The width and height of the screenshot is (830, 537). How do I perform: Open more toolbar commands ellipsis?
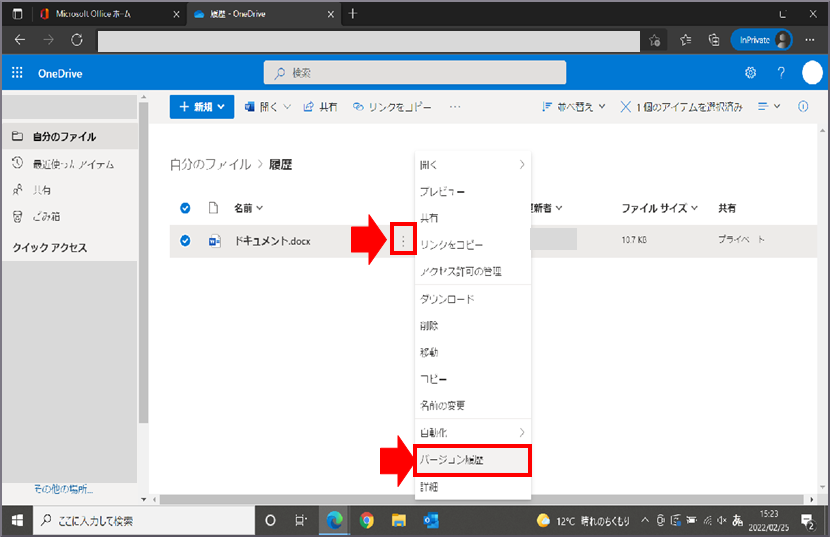click(x=455, y=106)
